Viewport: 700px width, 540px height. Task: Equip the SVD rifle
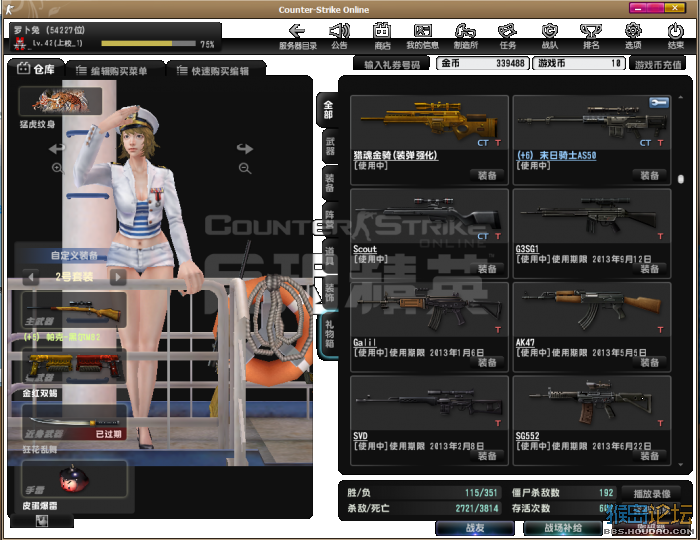click(x=487, y=456)
